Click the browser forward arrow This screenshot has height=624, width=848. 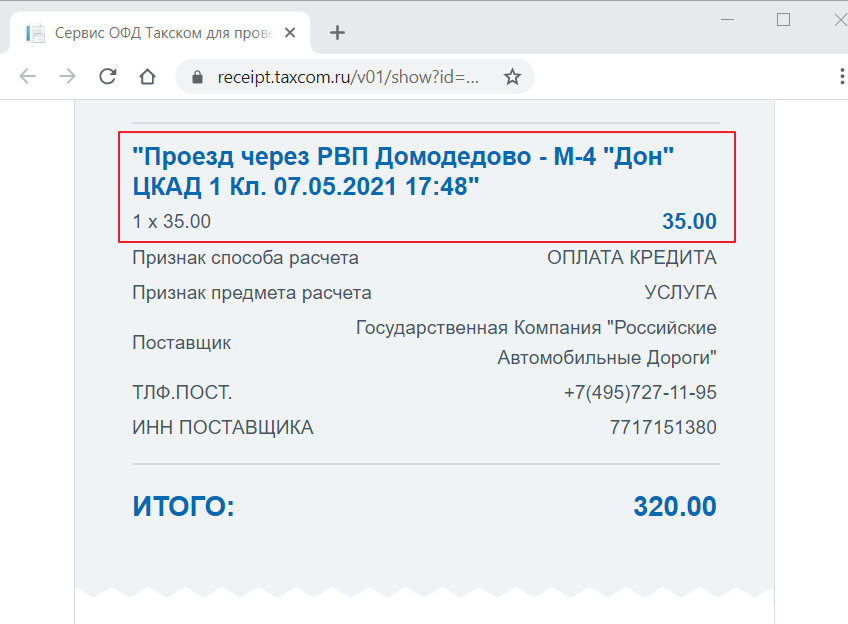[x=67, y=77]
